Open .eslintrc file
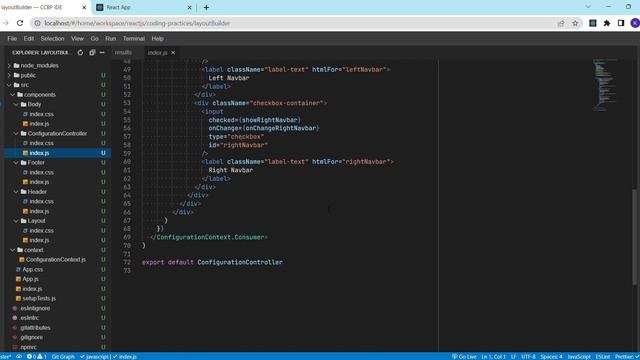The image size is (640, 360). click(29, 318)
